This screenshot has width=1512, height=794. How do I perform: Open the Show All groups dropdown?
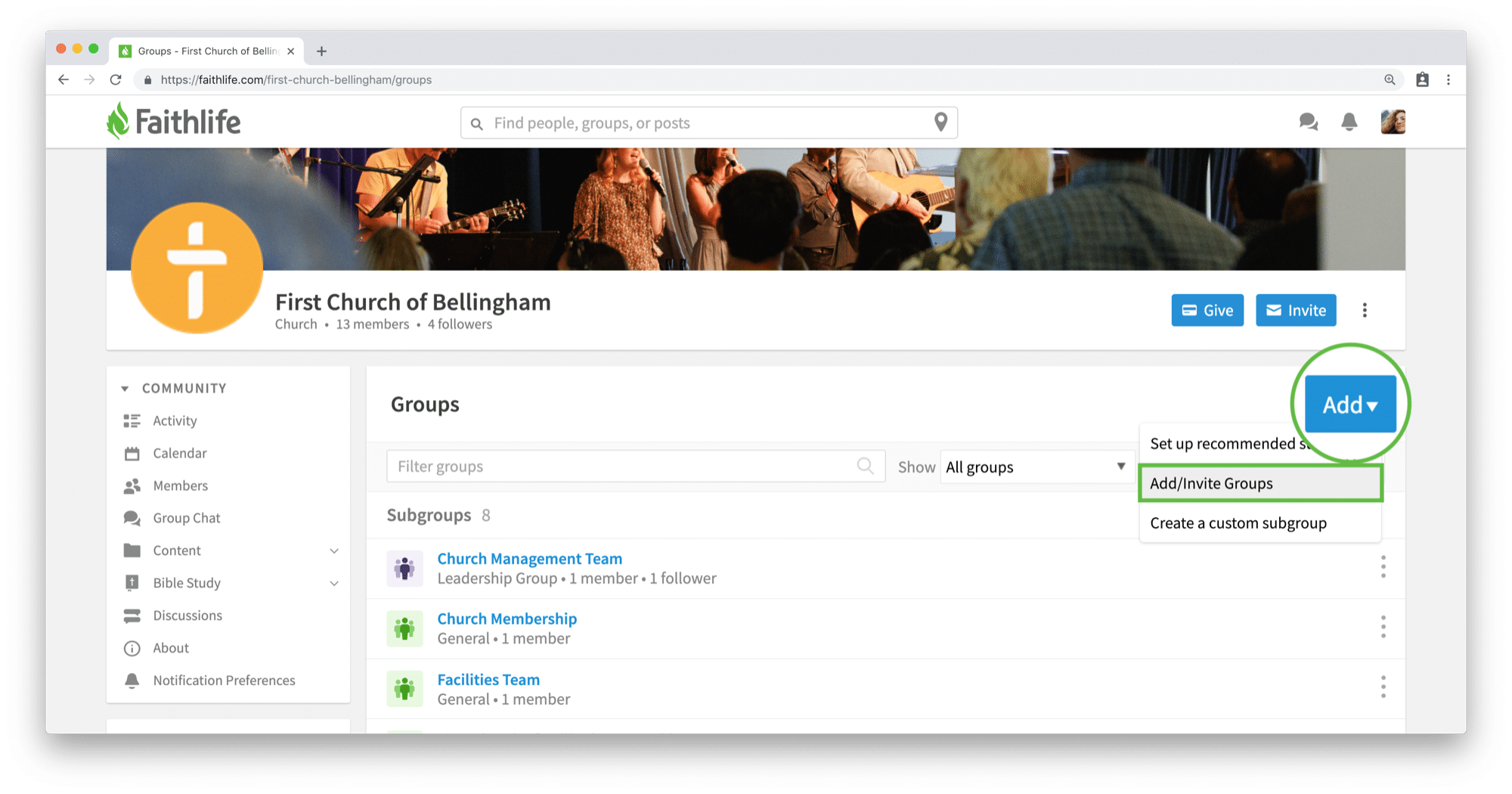point(1037,467)
